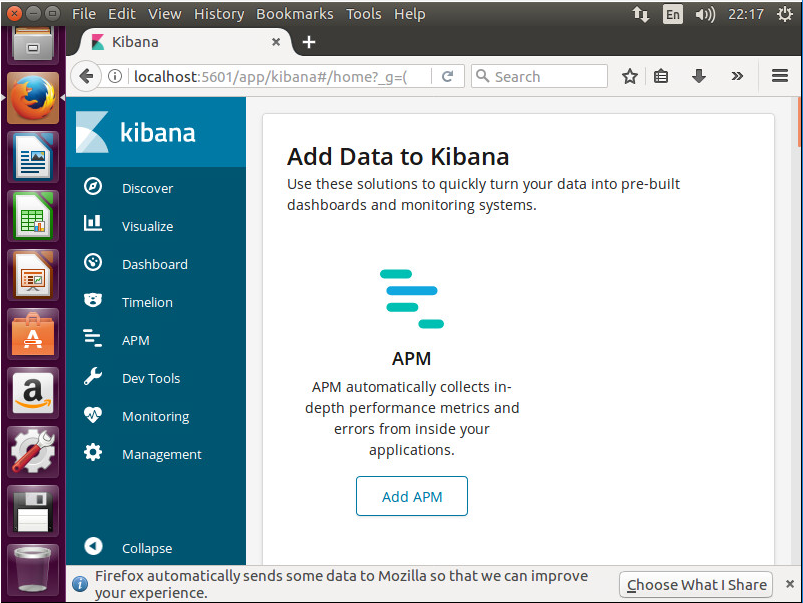Image resolution: width=803 pixels, height=603 pixels.
Task: Click the volume indicator in top panel
Action: tap(705, 14)
